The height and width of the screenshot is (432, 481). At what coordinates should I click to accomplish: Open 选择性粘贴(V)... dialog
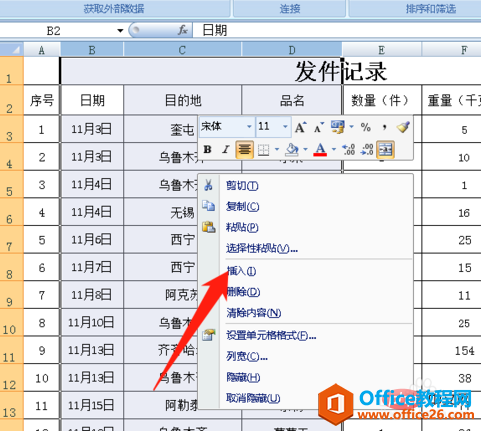[262, 248]
